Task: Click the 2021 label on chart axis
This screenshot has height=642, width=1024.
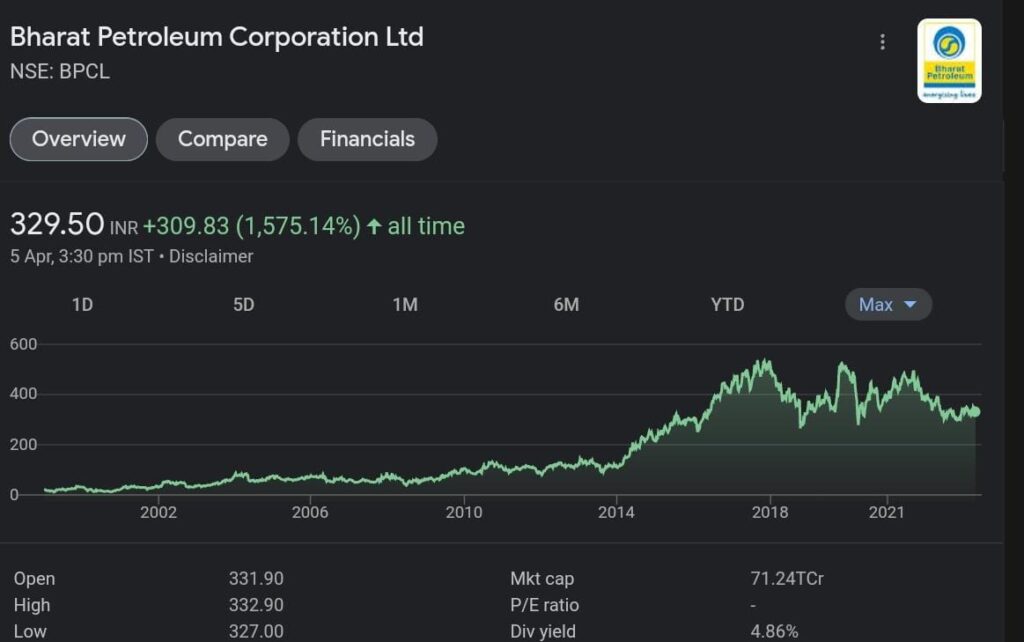Action: click(x=887, y=512)
